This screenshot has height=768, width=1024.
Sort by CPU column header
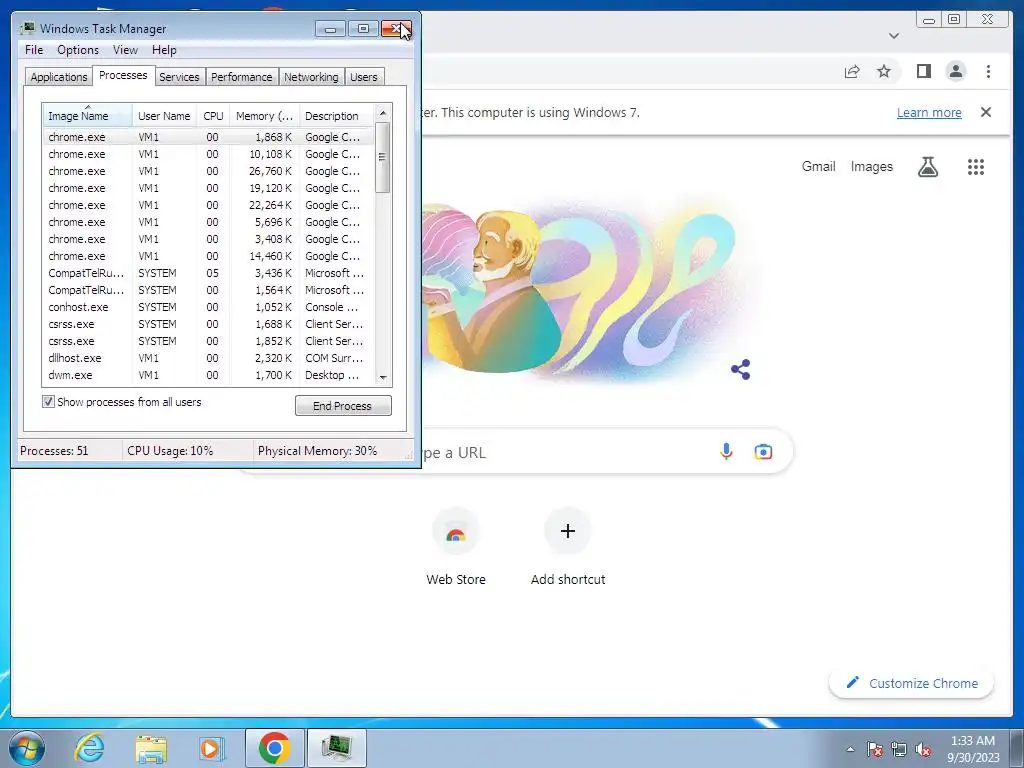213,116
